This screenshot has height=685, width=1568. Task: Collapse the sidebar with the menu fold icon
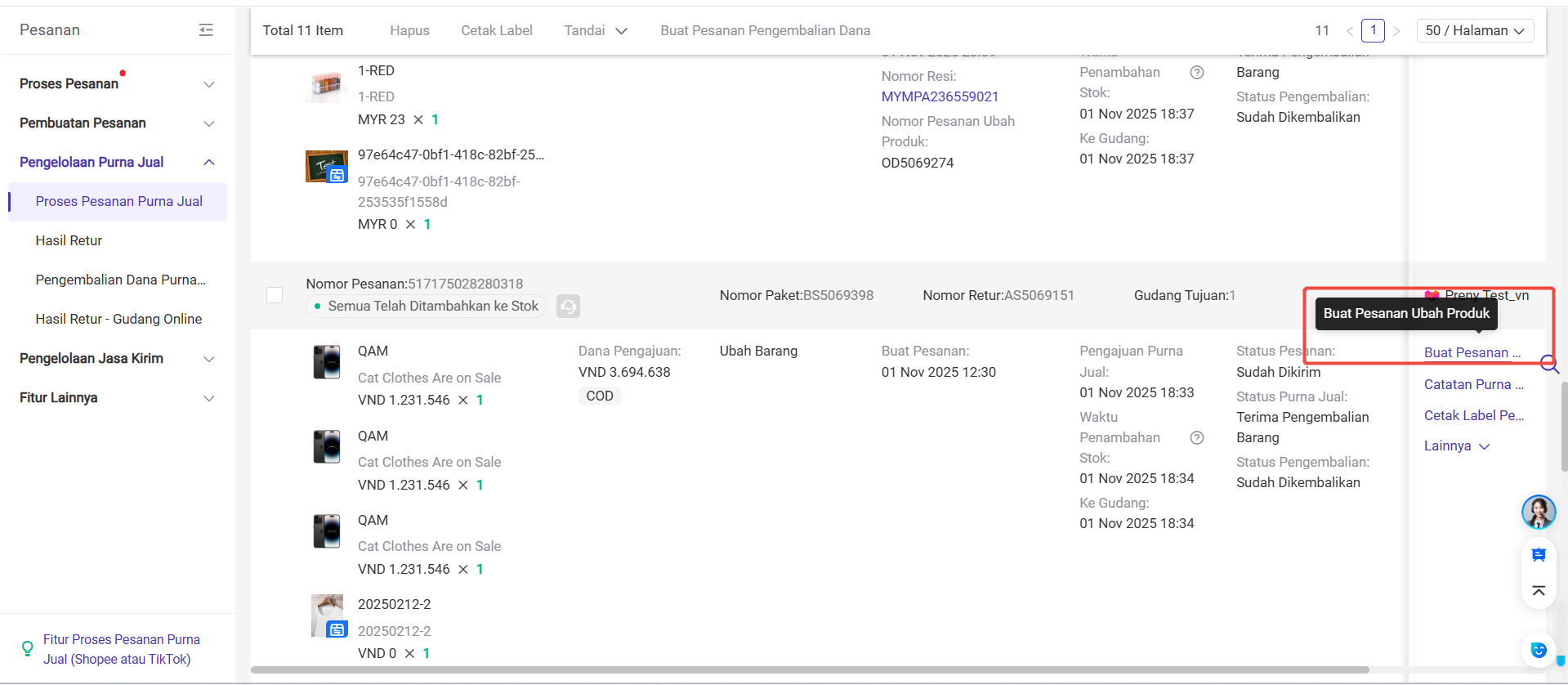pos(206,30)
